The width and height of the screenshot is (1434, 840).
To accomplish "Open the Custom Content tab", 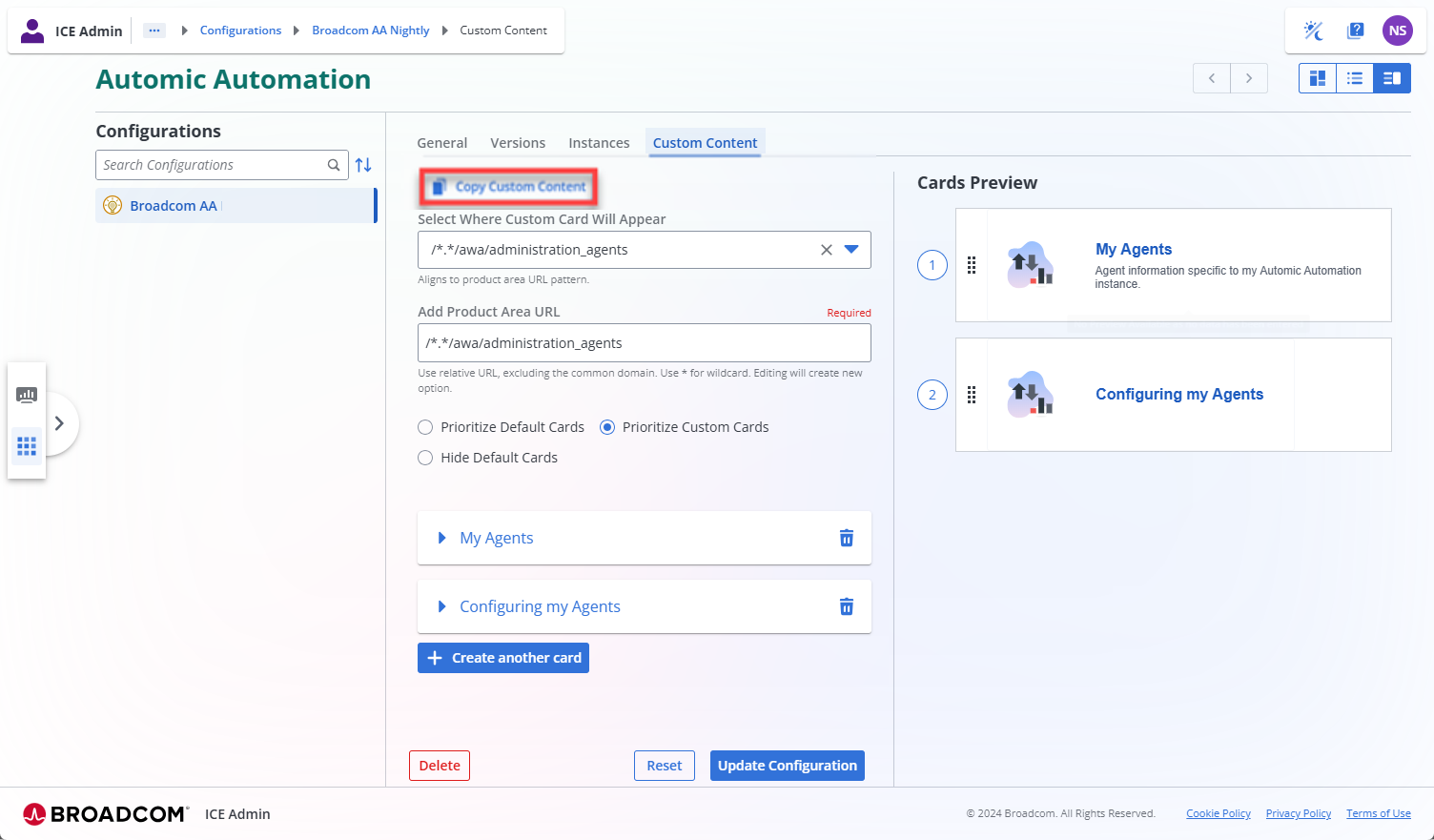I will click(706, 143).
